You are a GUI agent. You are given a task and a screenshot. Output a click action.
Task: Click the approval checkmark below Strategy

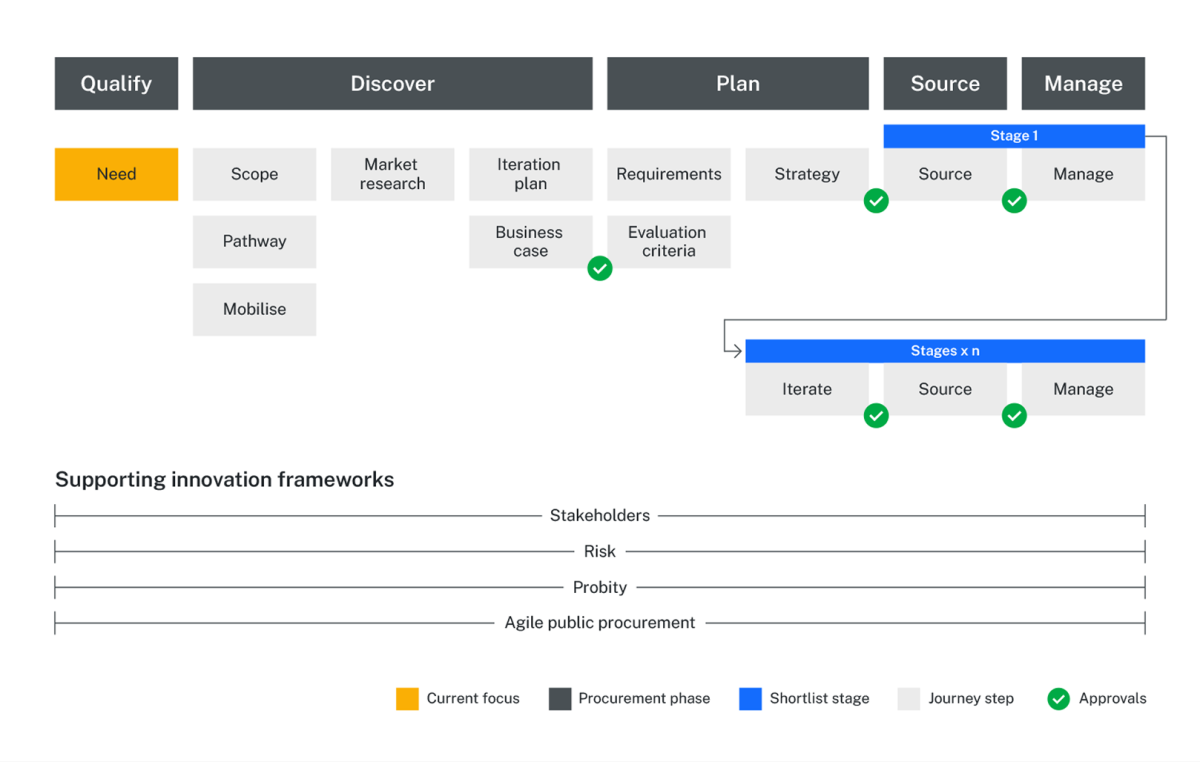coord(876,201)
